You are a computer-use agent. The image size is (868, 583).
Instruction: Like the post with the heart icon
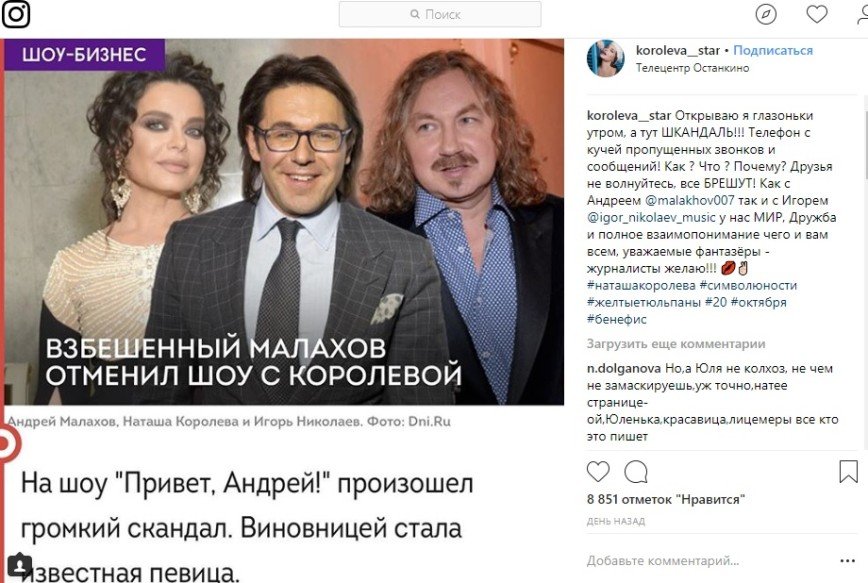coord(598,471)
